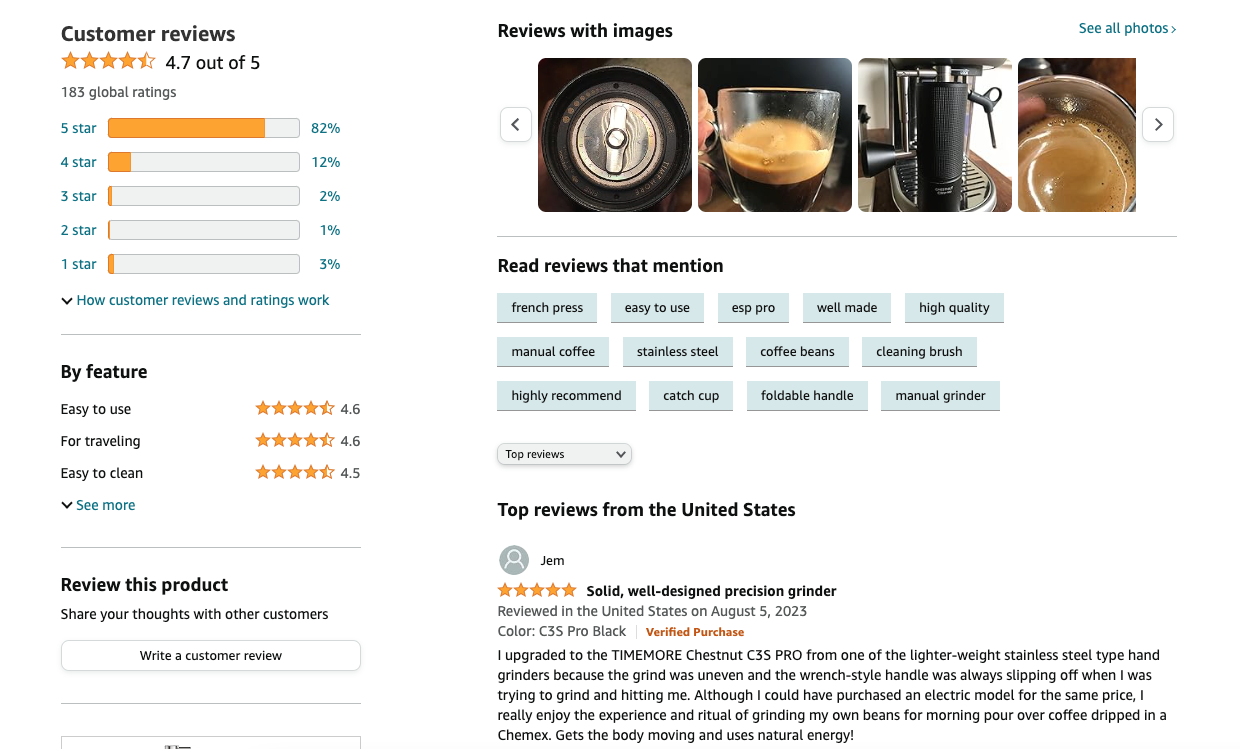Click the previous review images arrow
This screenshot has height=749, width=1240.
point(516,125)
